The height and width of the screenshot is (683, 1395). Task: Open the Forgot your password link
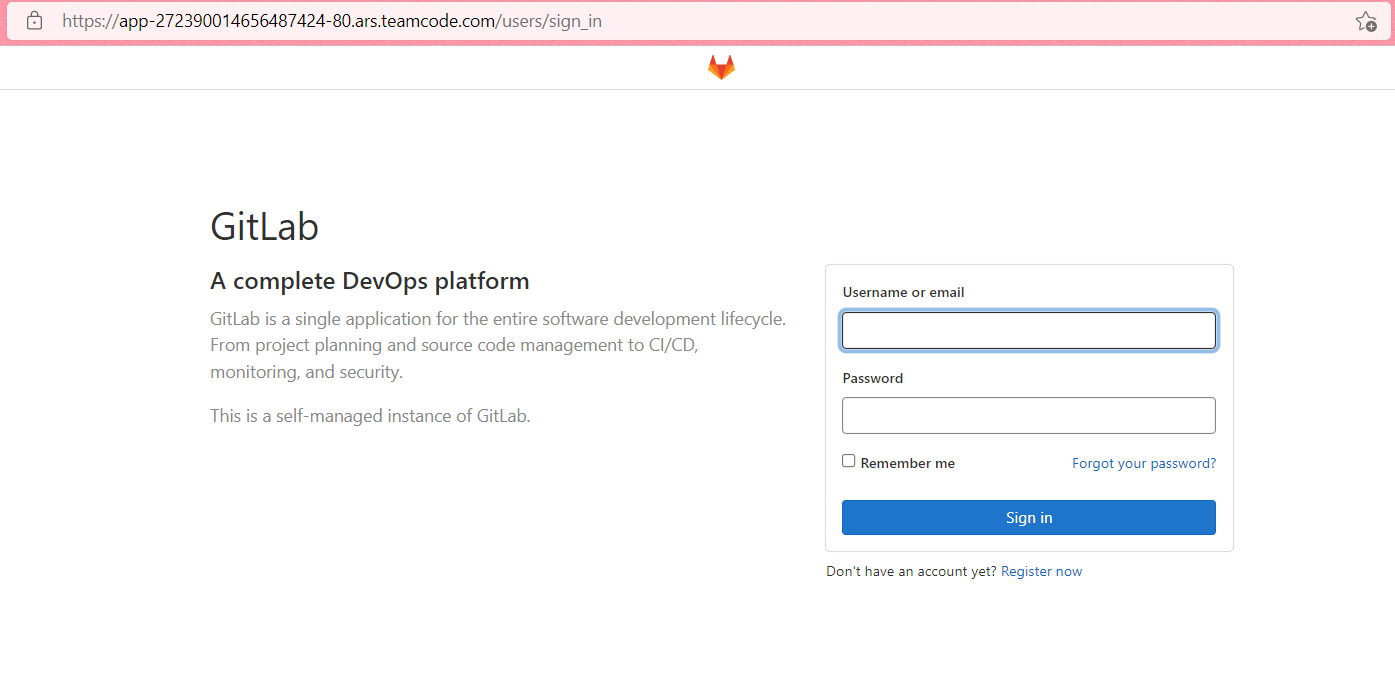pyautogui.click(x=1144, y=463)
